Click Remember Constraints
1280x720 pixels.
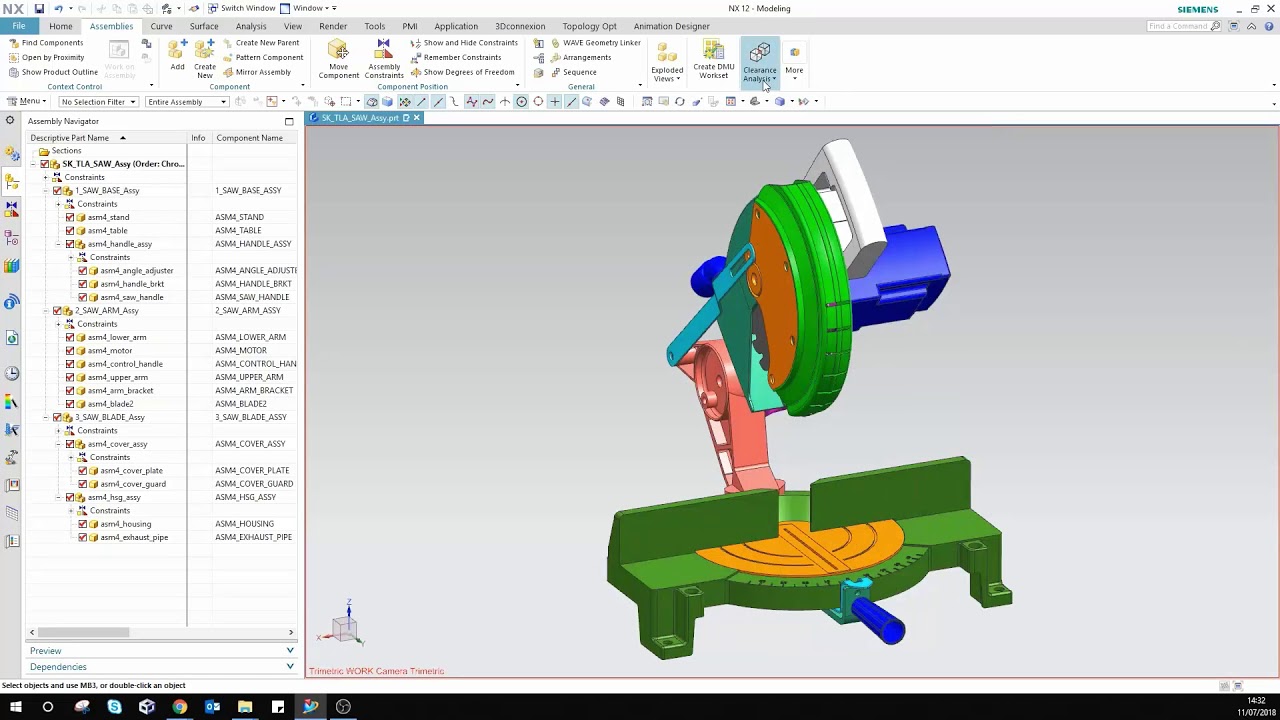455,57
